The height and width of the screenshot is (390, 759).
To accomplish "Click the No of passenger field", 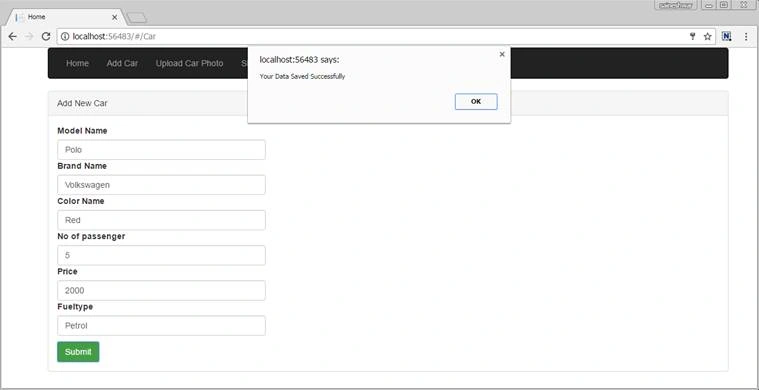I will [x=161, y=255].
